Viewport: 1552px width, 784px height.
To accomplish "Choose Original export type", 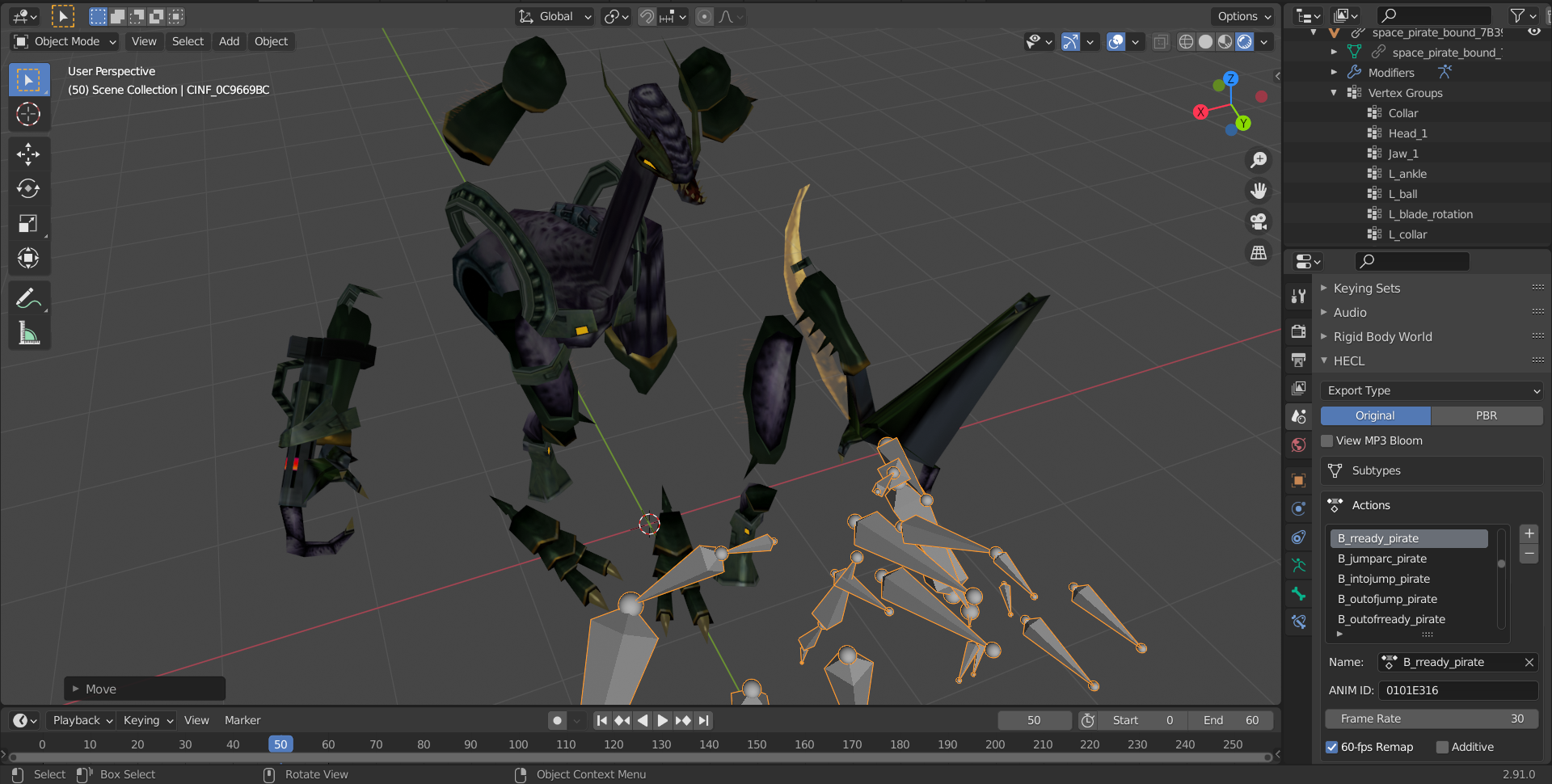I will click(1375, 415).
